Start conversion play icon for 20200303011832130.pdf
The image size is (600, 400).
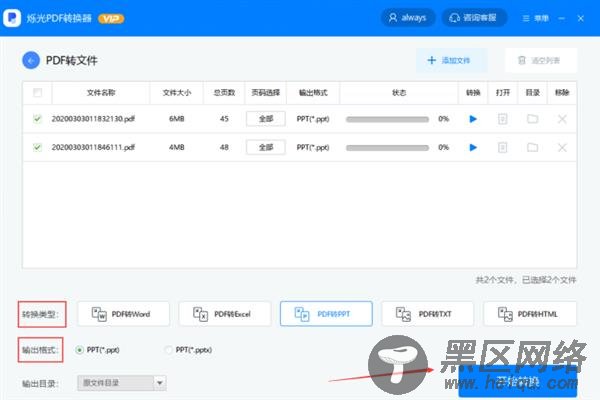click(473, 119)
